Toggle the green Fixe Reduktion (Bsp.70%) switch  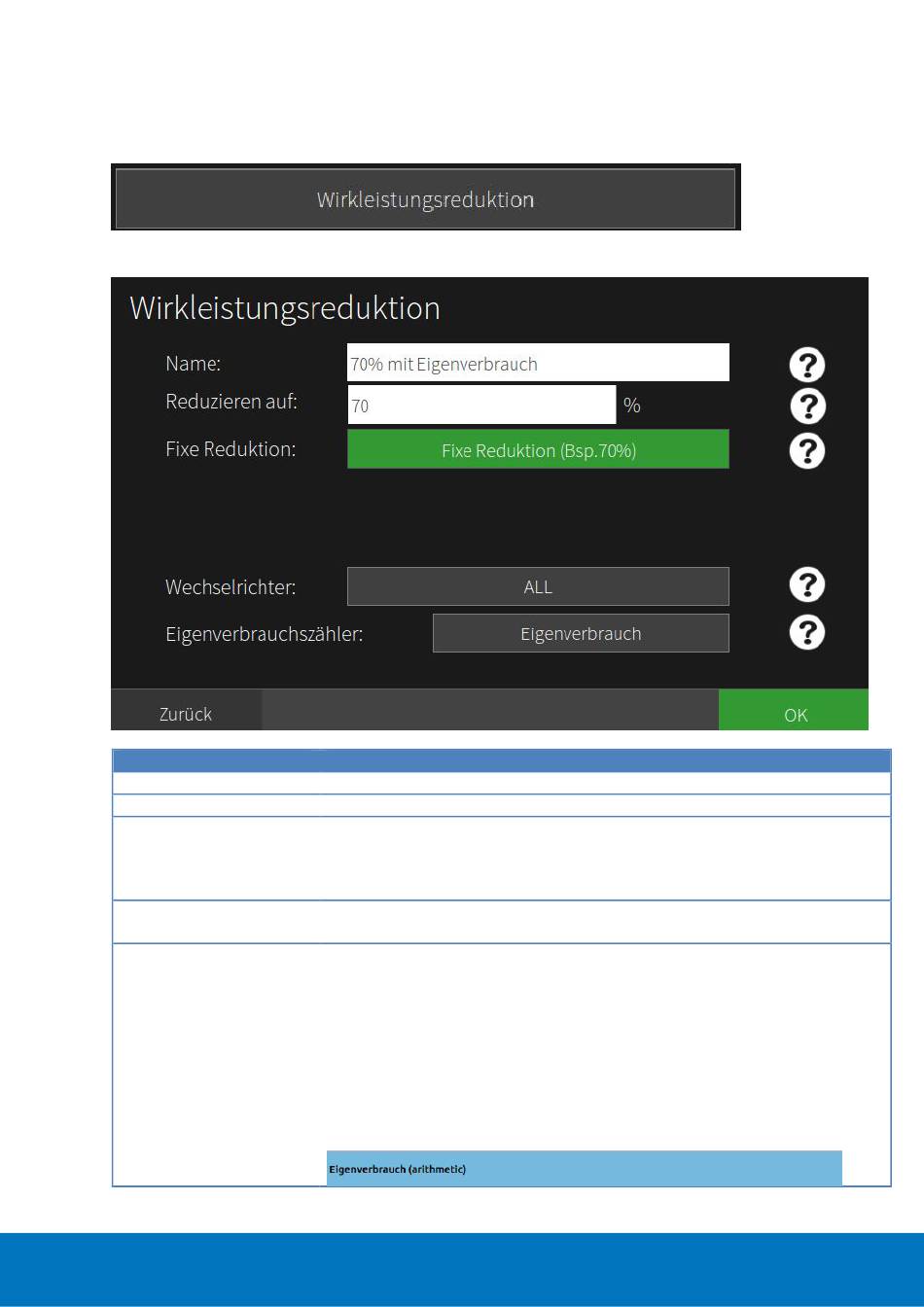pyautogui.click(x=538, y=450)
